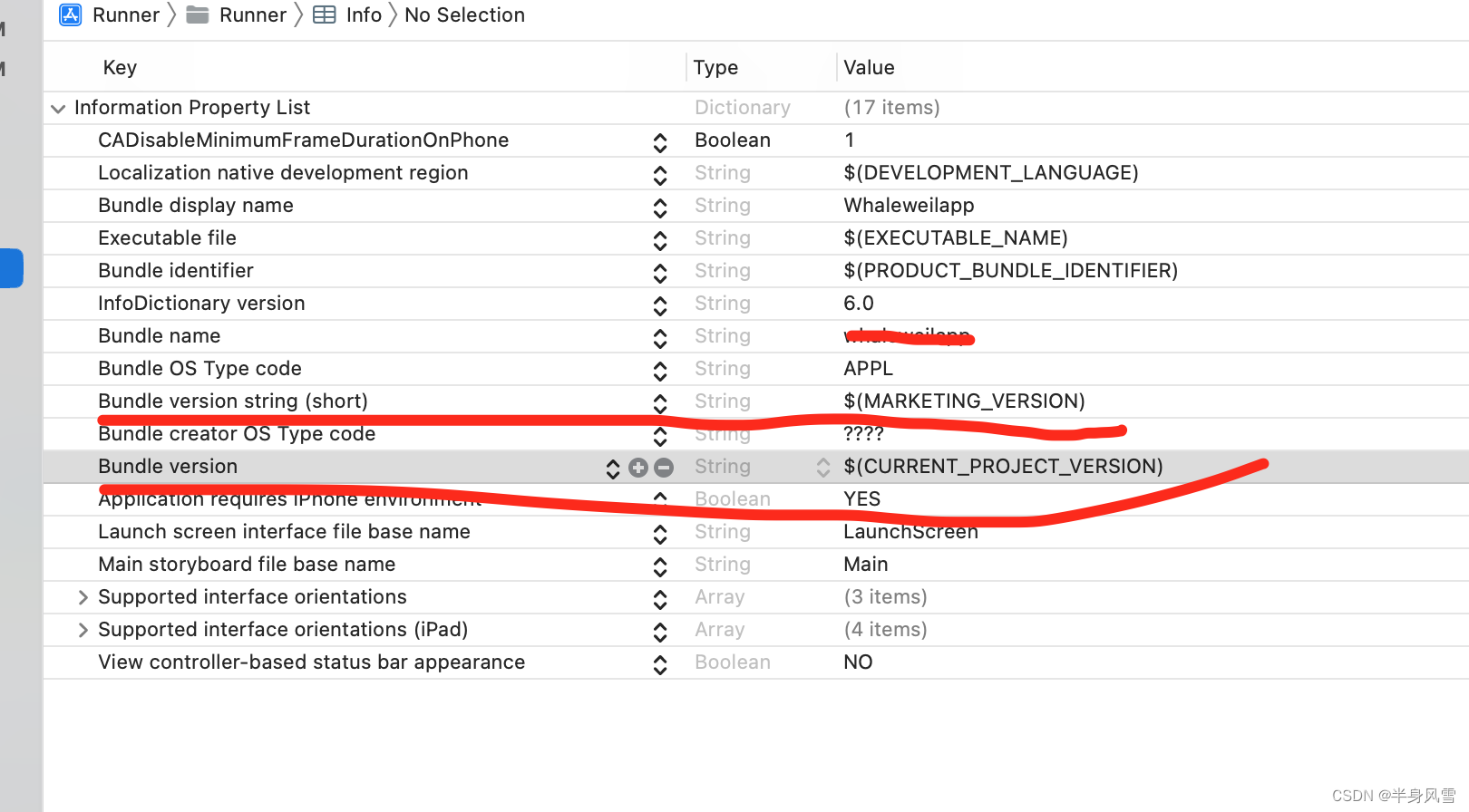The height and width of the screenshot is (812, 1469).
Task: Expand Supported interface orientations array
Action: (83, 597)
